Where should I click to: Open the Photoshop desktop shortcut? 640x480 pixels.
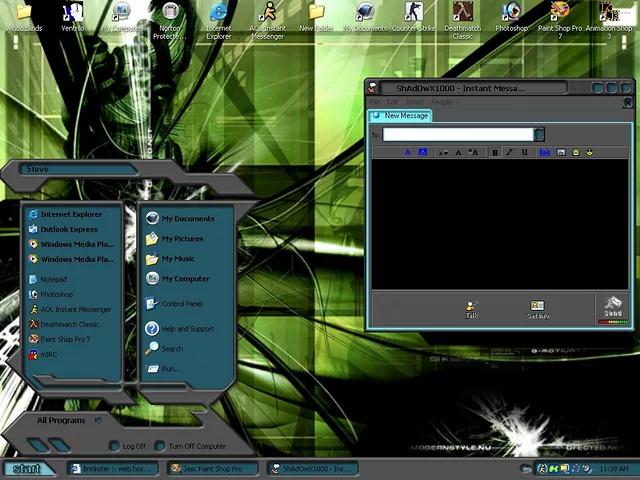click(x=511, y=18)
